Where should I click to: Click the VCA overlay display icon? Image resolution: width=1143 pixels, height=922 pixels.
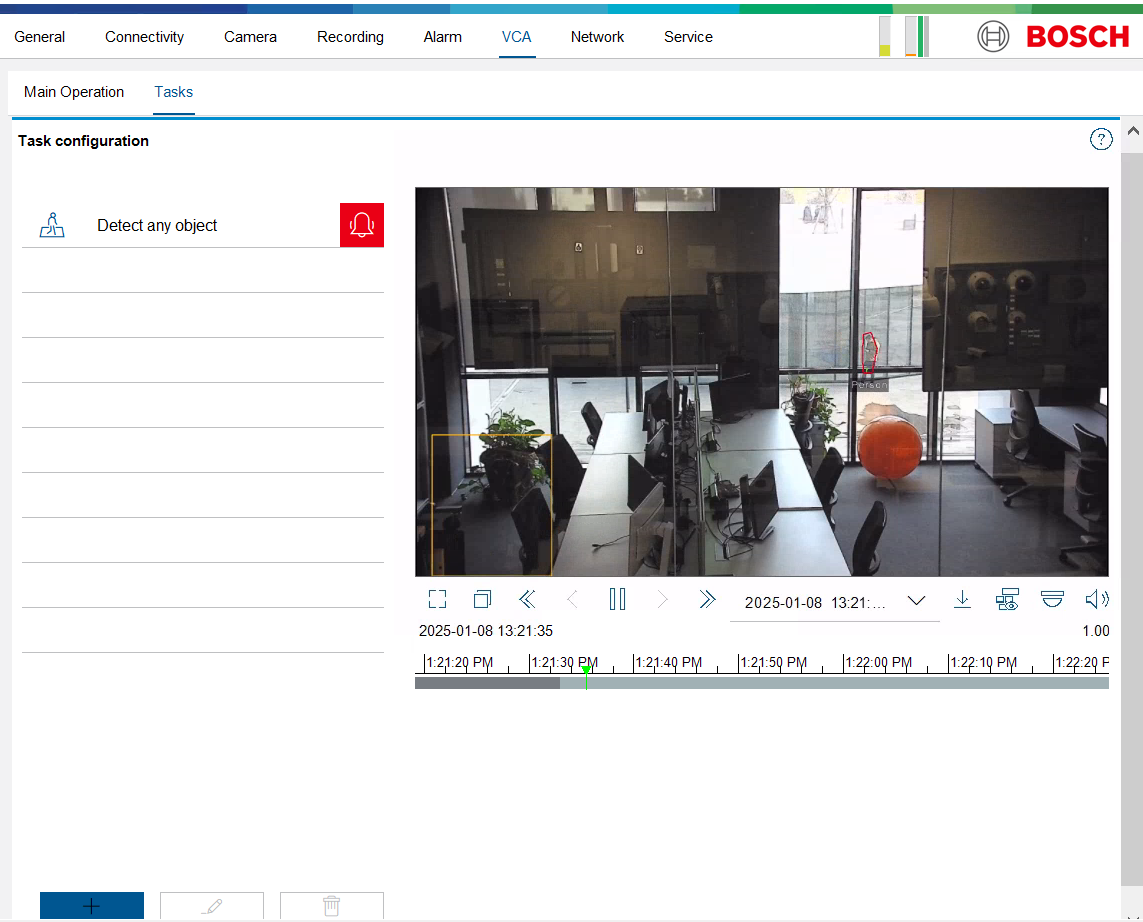point(1007,600)
